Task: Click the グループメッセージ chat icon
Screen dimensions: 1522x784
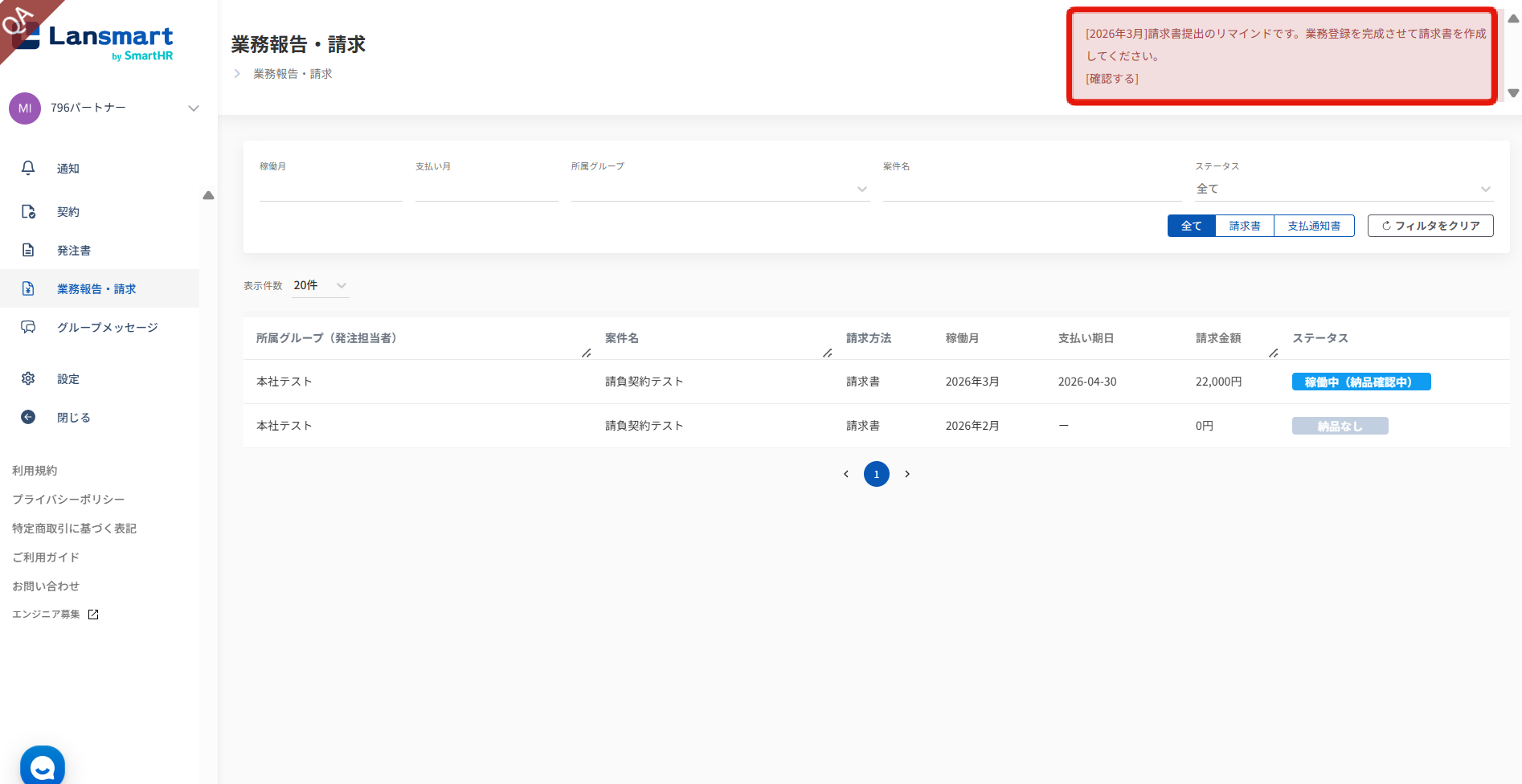Action: pyautogui.click(x=28, y=327)
